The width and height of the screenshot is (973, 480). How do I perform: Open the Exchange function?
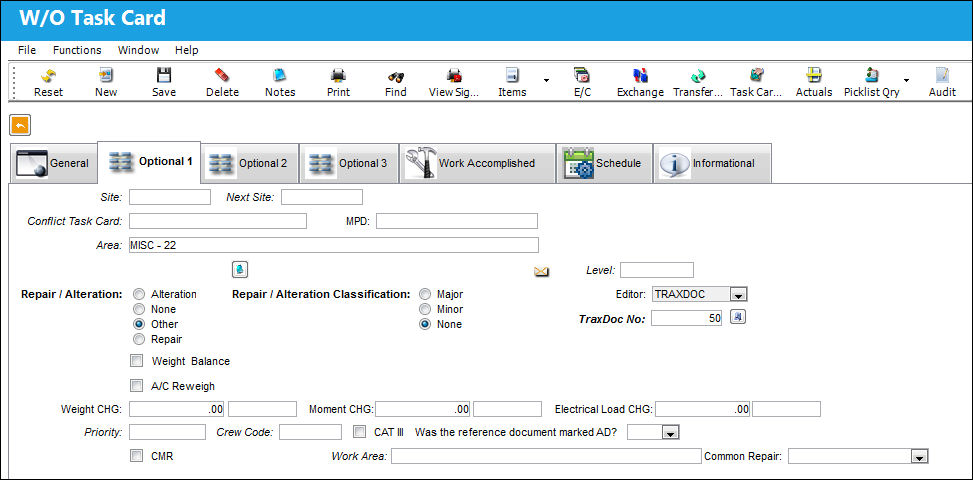pos(640,76)
